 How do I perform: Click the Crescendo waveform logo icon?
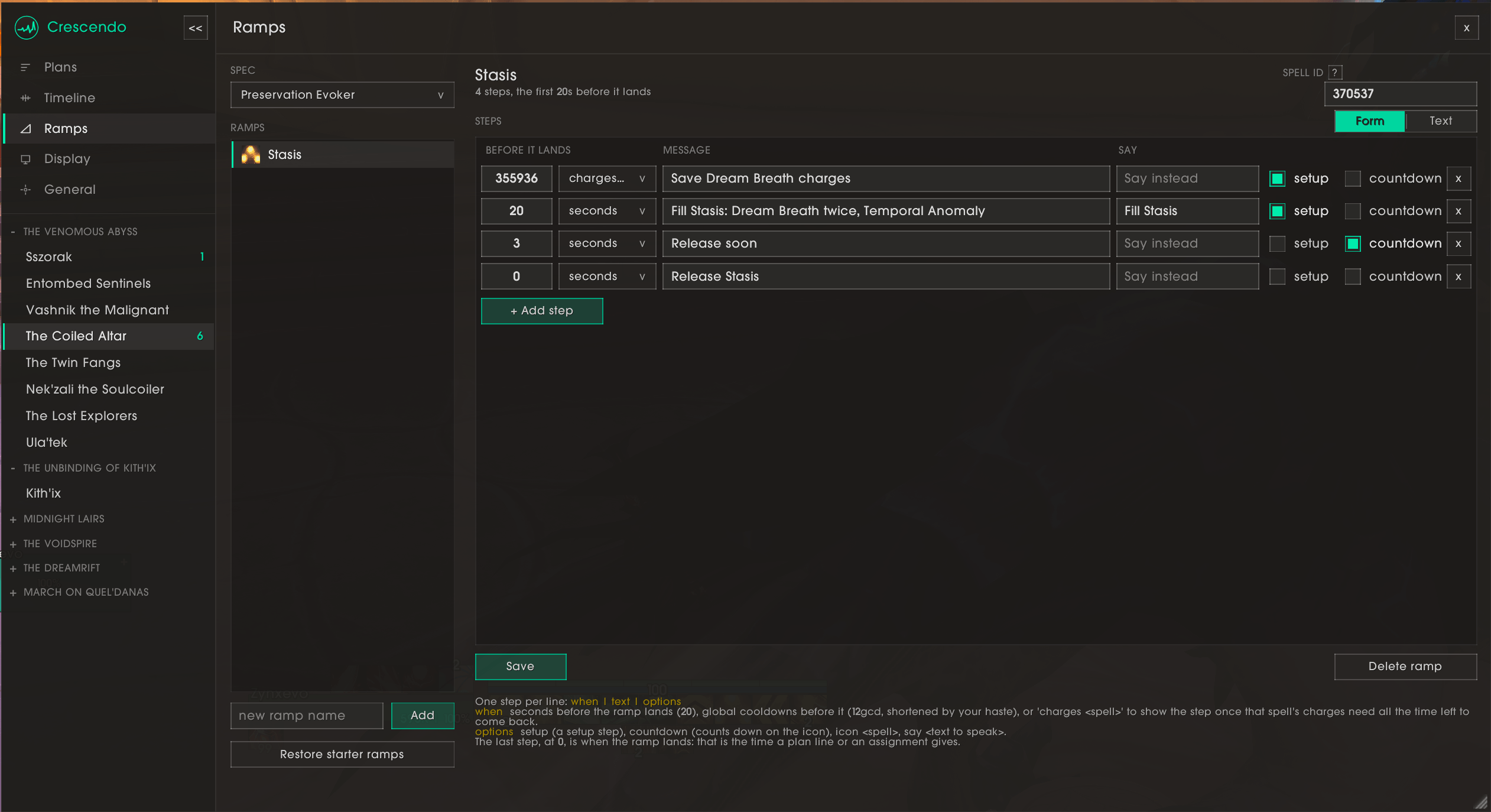coord(27,27)
